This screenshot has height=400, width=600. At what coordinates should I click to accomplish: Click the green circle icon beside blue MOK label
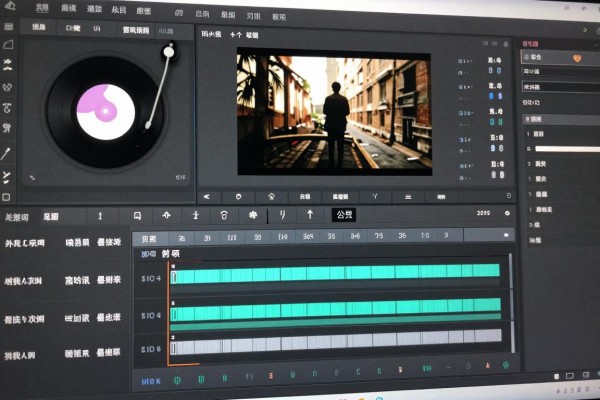178,380
